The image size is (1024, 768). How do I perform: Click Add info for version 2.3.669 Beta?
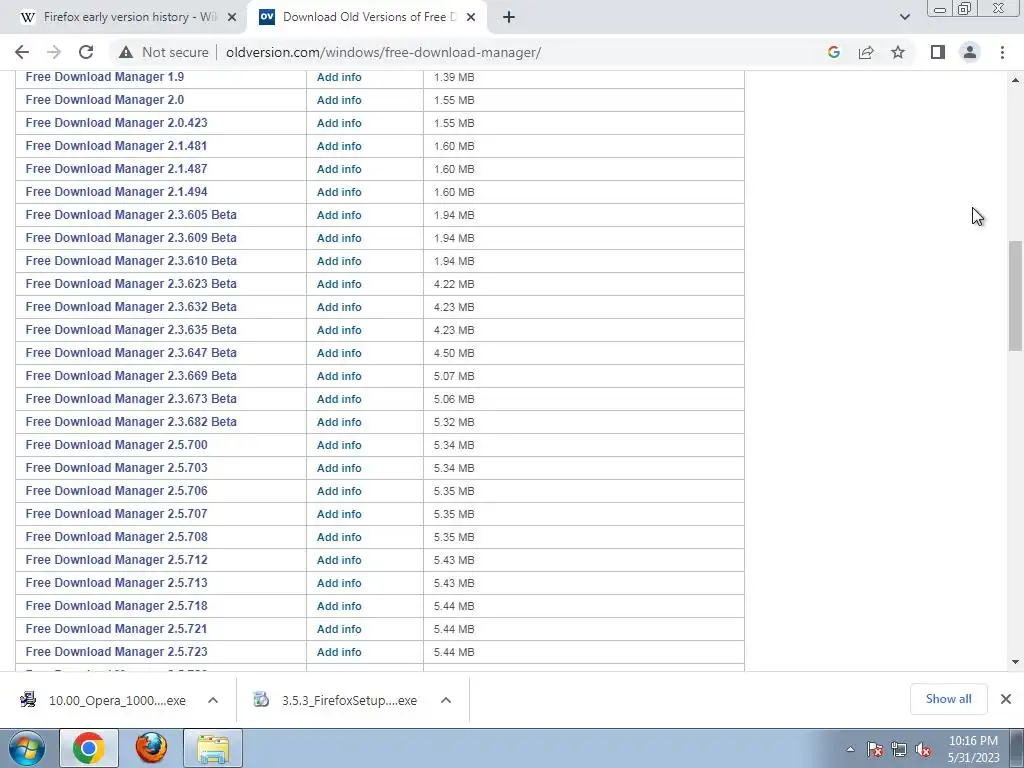[339, 376]
